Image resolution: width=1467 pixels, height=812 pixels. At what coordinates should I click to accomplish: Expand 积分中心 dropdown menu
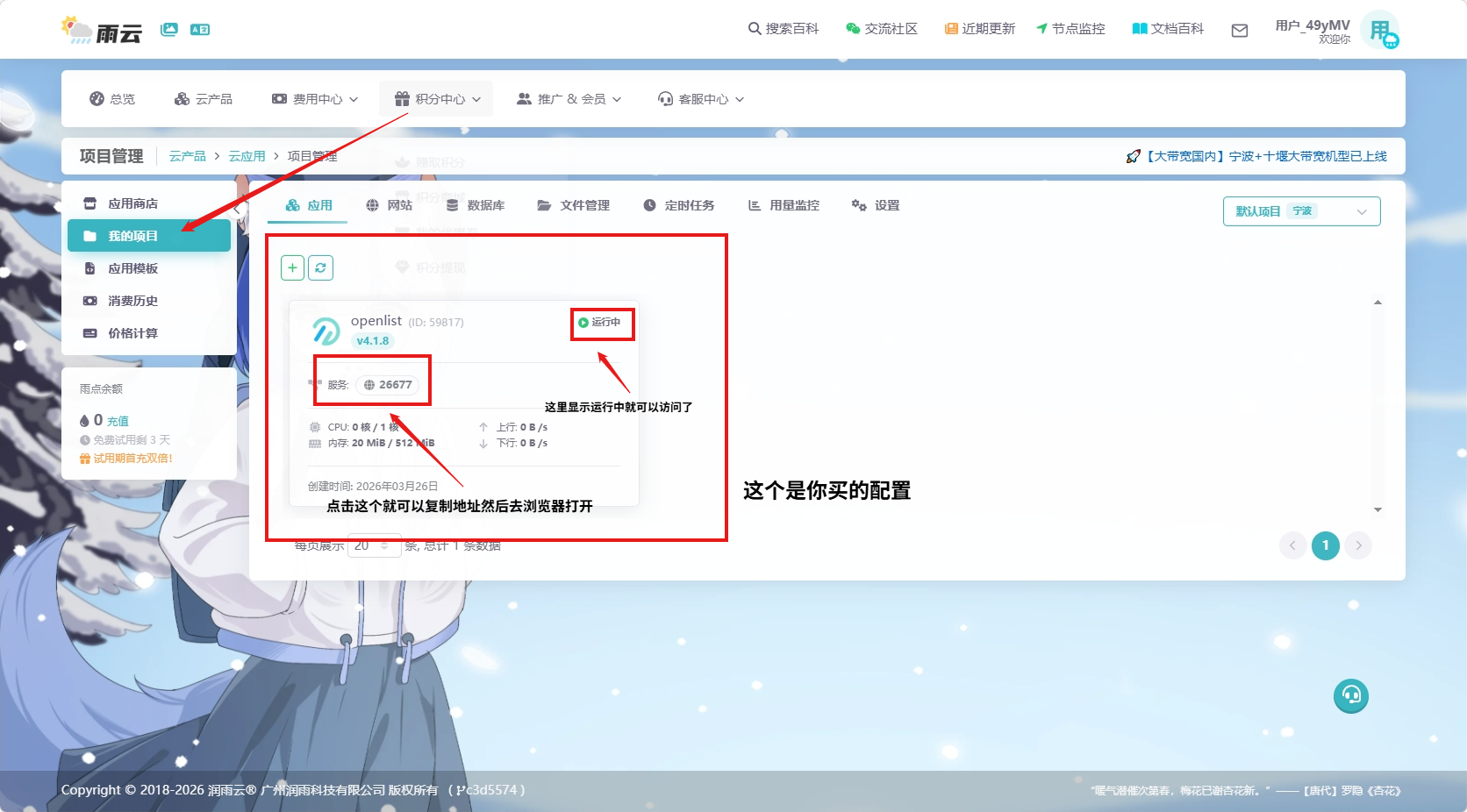pyautogui.click(x=437, y=99)
